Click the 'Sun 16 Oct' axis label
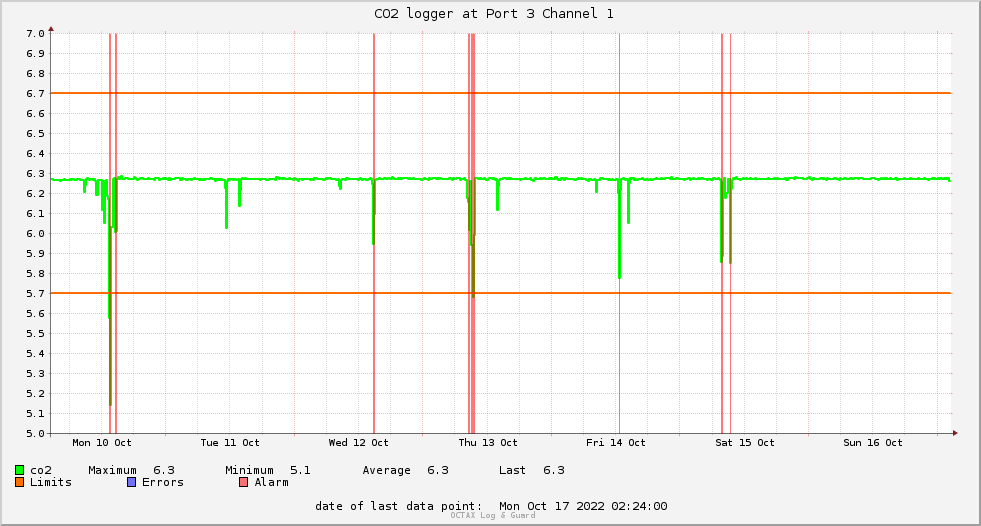981x526 pixels. pyautogui.click(x=873, y=443)
